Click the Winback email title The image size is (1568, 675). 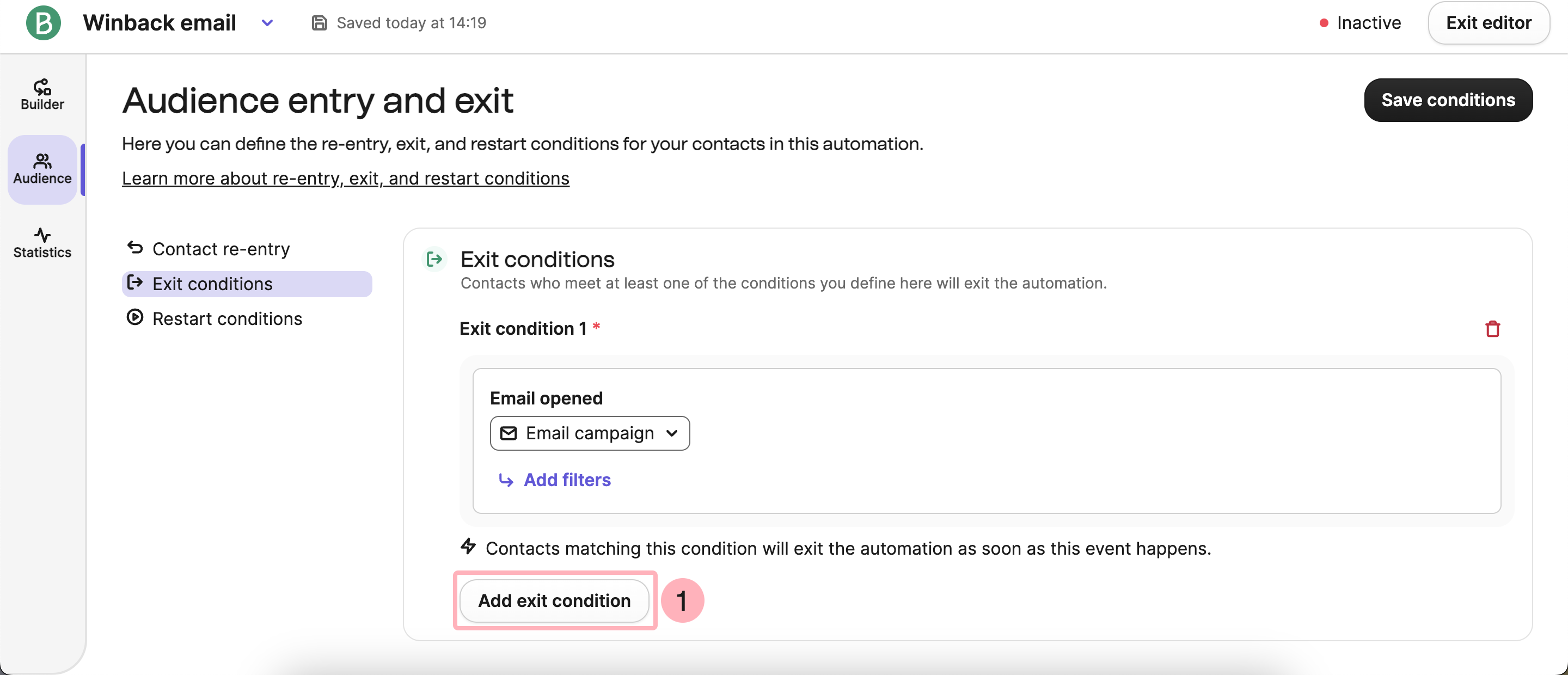click(160, 23)
